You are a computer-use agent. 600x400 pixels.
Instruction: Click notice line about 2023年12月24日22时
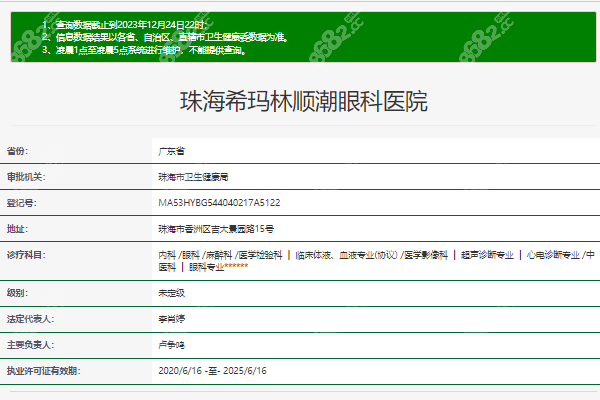[x=125, y=25]
